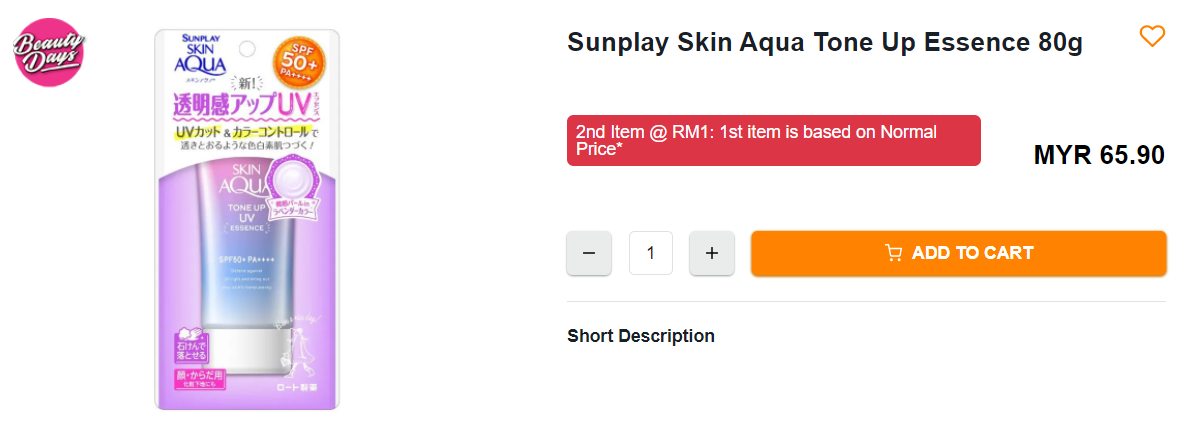Image resolution: width=1190 pixels, height=423 pixels.
Task: Click the red 2nd Item @ RM1 promo banner
Action: pyautogui.click(x=773, y=141)
